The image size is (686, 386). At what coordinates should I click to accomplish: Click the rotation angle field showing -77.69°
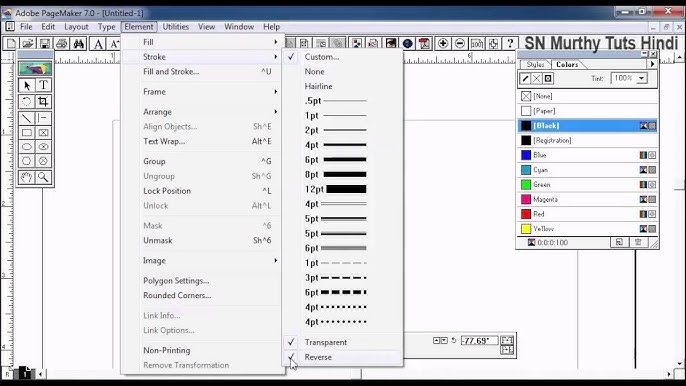point(479,340)
